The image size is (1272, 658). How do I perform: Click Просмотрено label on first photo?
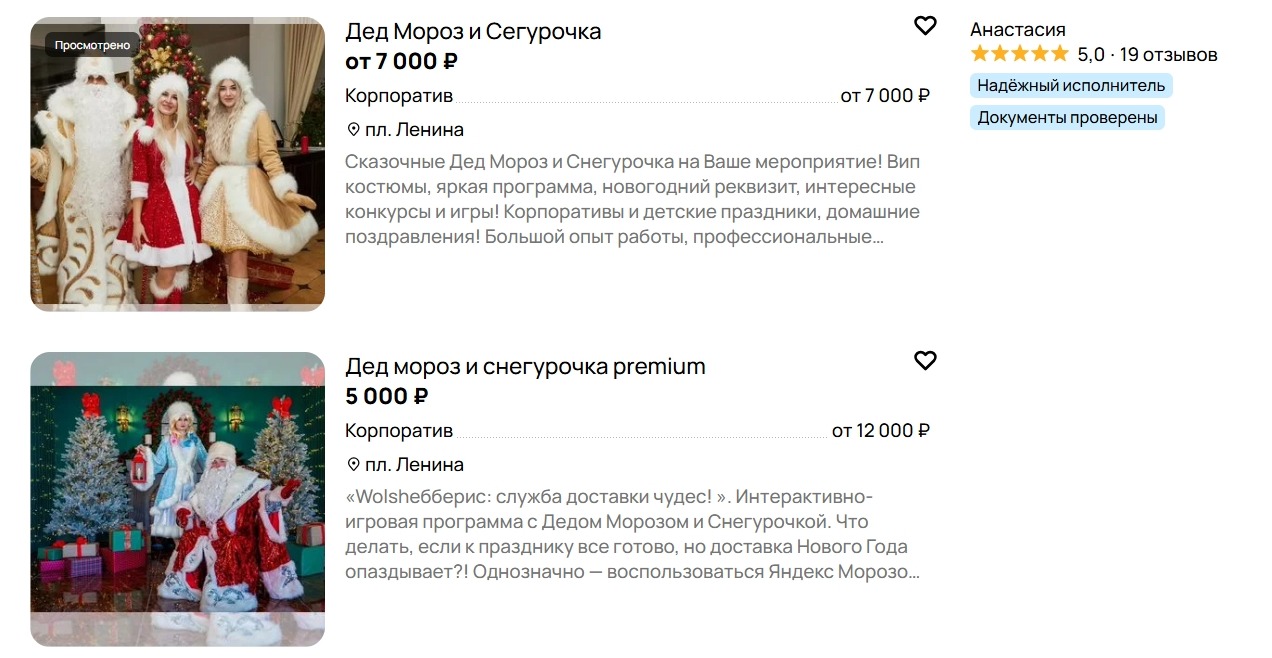coord(92,45)
